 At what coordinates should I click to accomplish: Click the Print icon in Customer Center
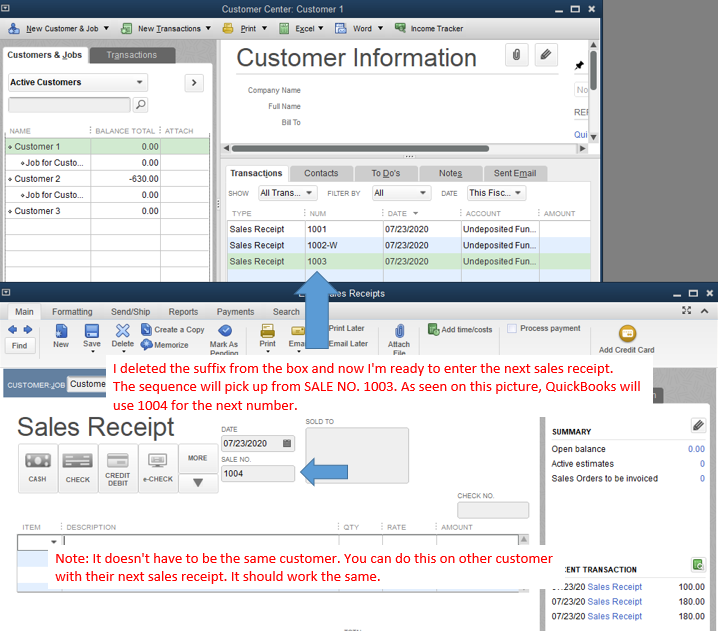point(228,28)
